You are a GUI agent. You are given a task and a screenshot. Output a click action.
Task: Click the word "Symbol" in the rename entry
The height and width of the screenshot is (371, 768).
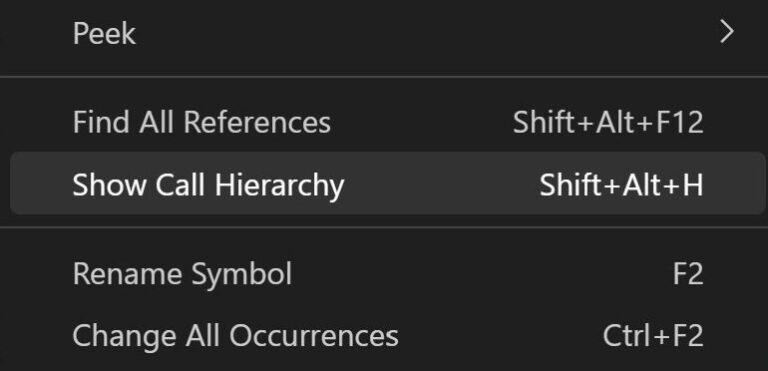241,275
